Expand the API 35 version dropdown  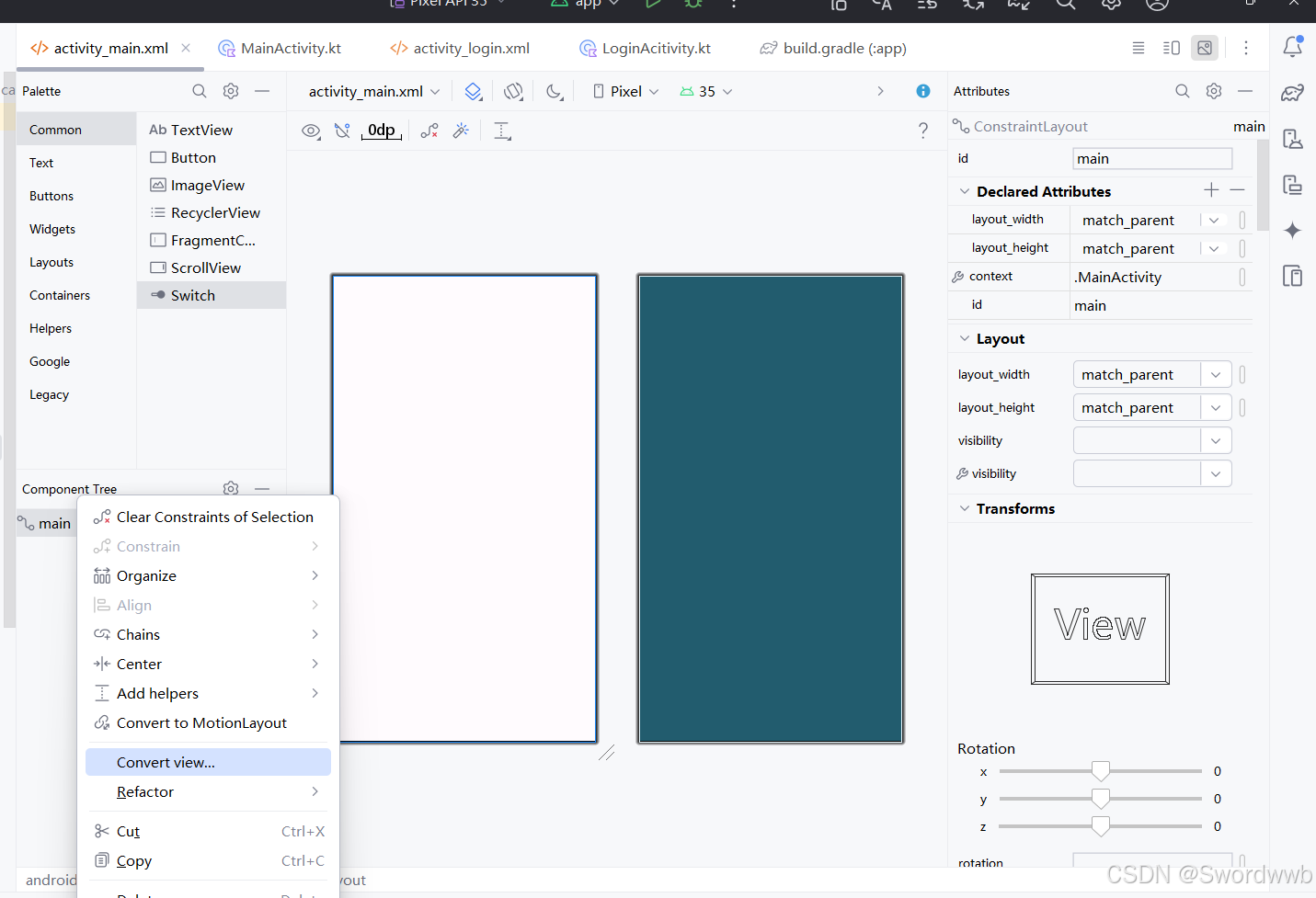pyautogui.click(x=706, y=91)
